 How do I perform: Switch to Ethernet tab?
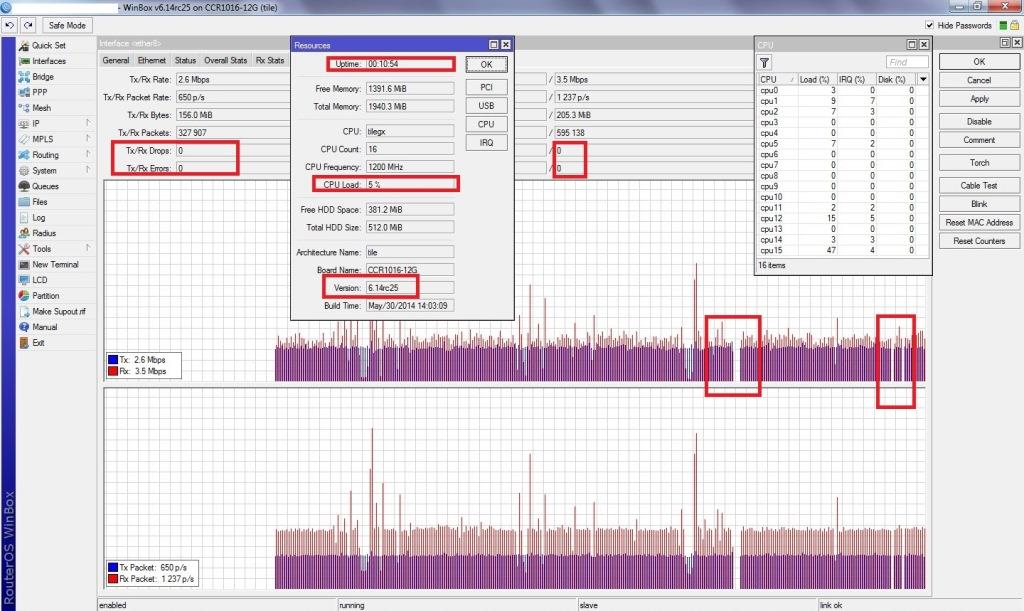point(152,61)
